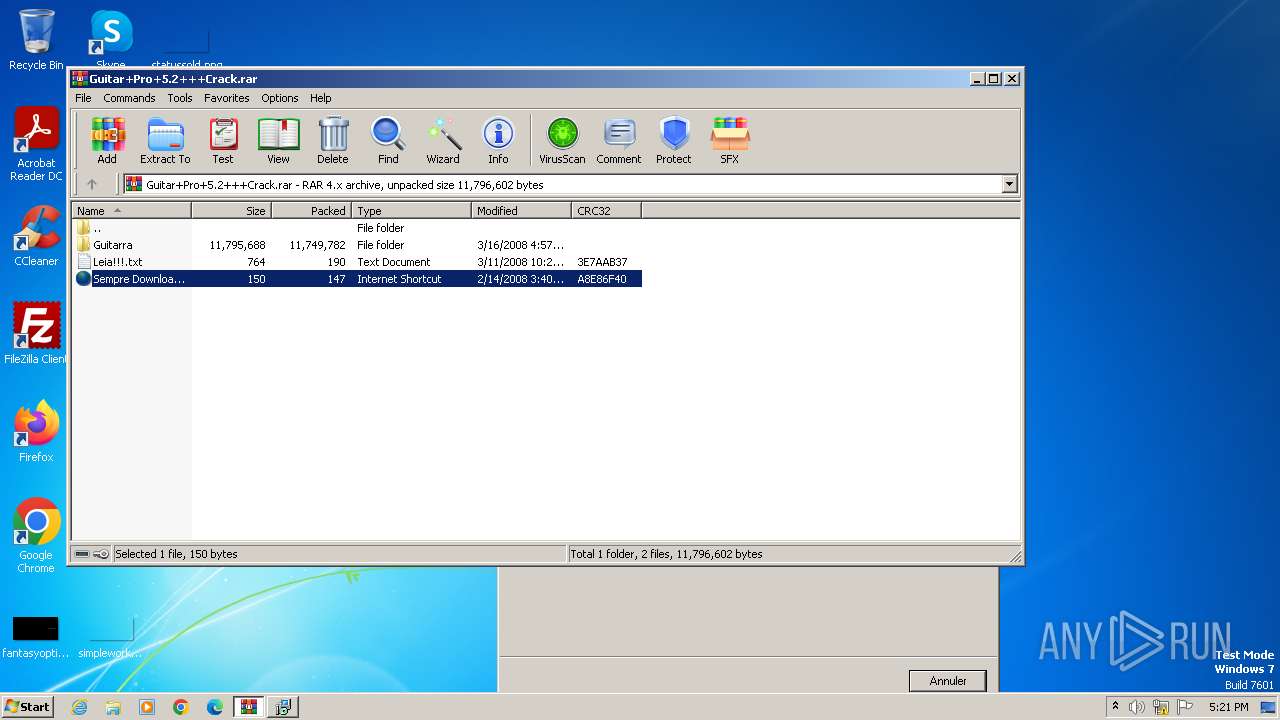Click the 5:21 PM taskbar clock
This screenshot has height=720, width=1280.
1228,707
